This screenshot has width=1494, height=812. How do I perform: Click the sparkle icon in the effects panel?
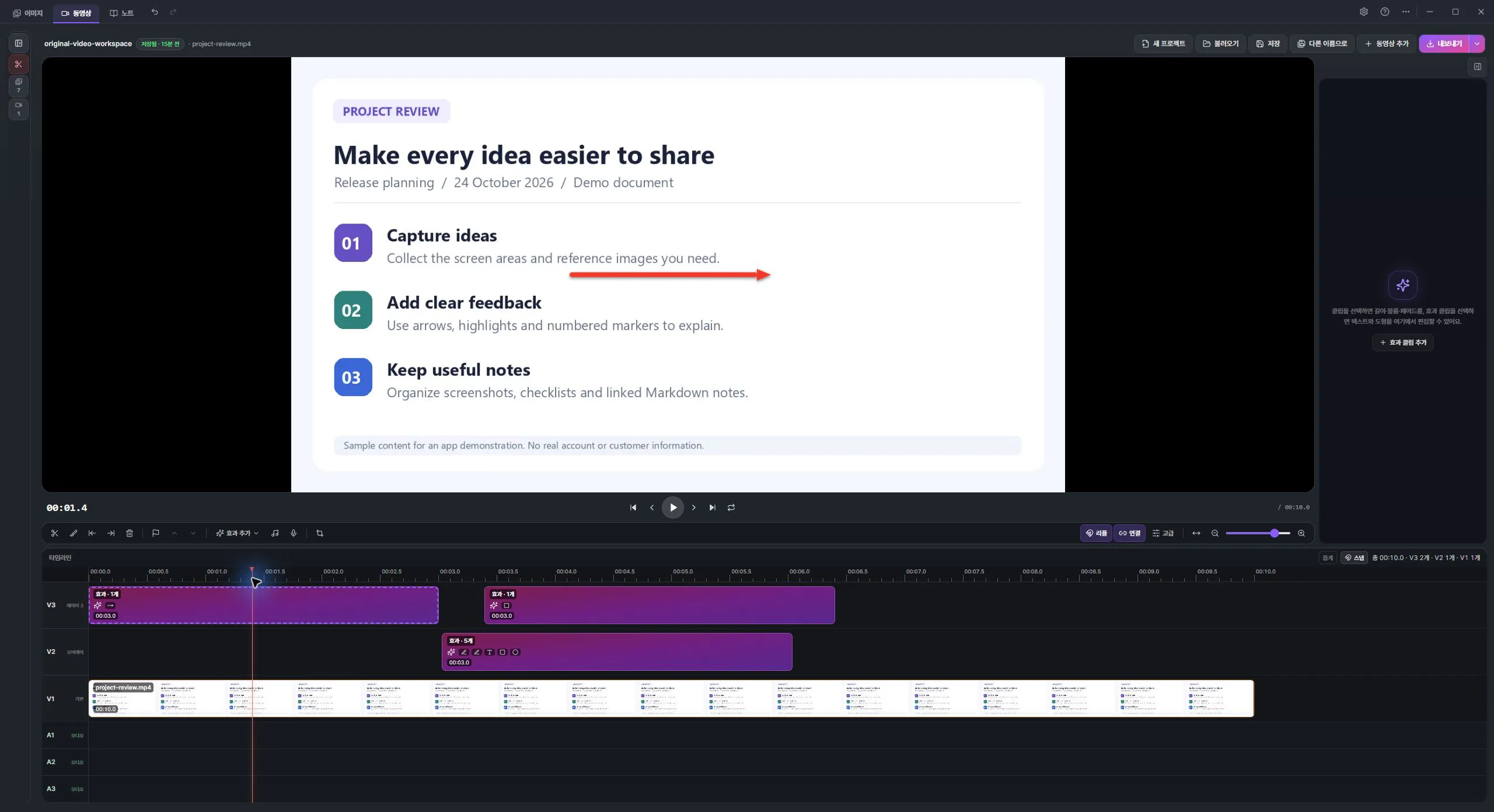[x=1403, y=285]
